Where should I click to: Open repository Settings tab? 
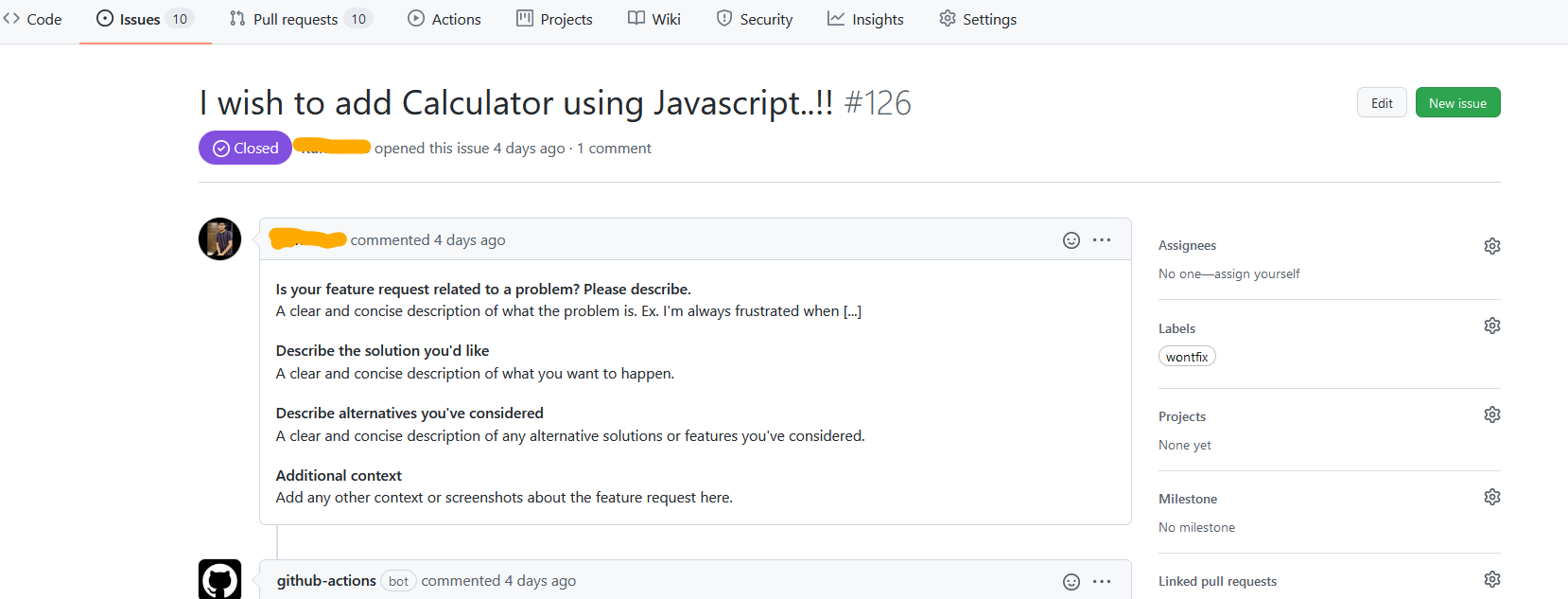point(978,19)
